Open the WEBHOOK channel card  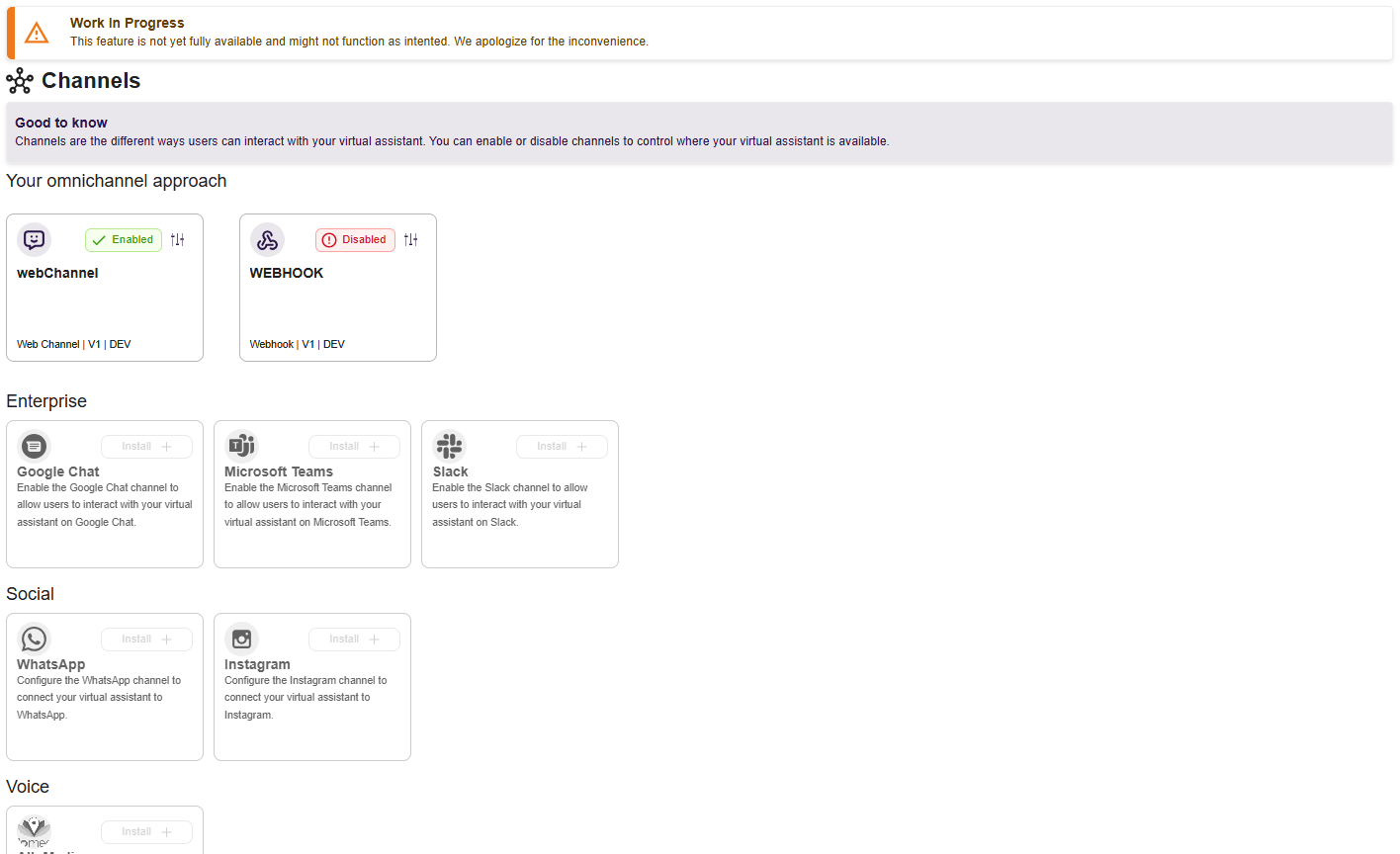(x=338, y=288)
